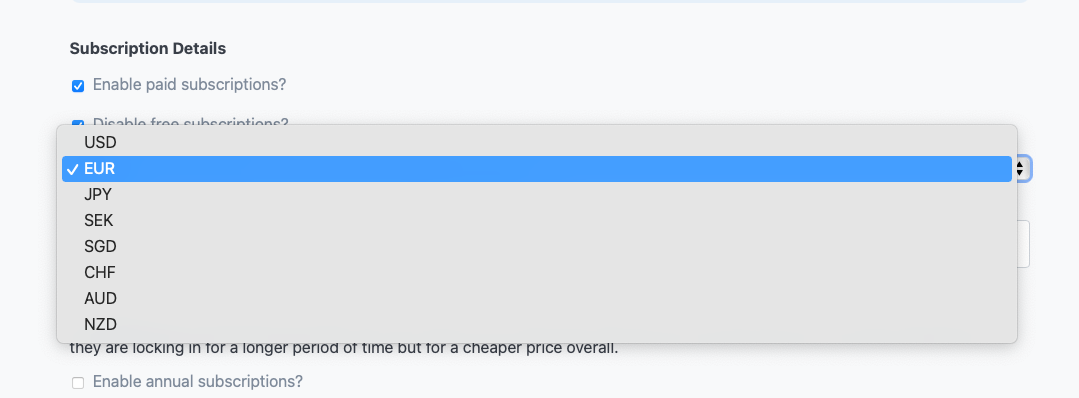Toggle the Disable free subscriptions checkbox
The image size is (1079, 398).
tap(78, 123)
